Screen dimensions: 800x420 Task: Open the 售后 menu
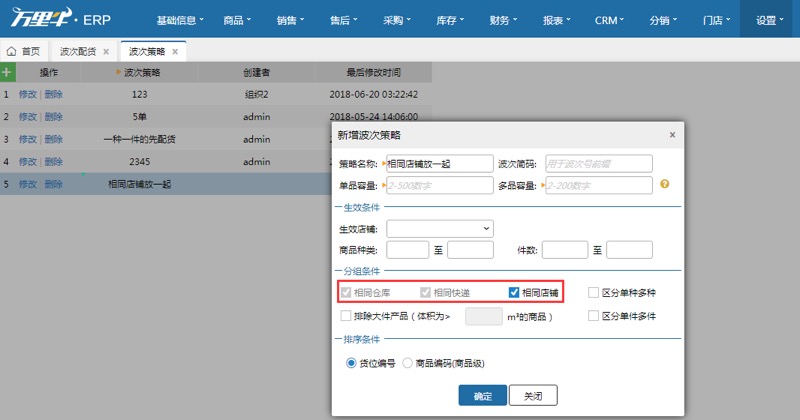tap(343, 20)
